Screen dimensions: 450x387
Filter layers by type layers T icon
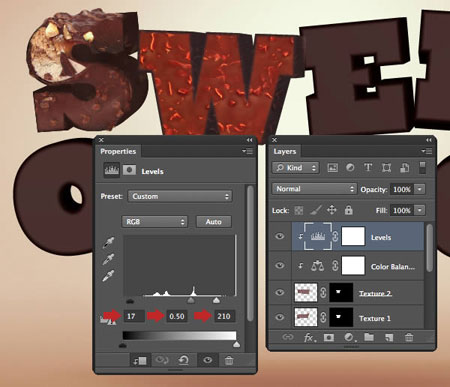coord(368,167)
